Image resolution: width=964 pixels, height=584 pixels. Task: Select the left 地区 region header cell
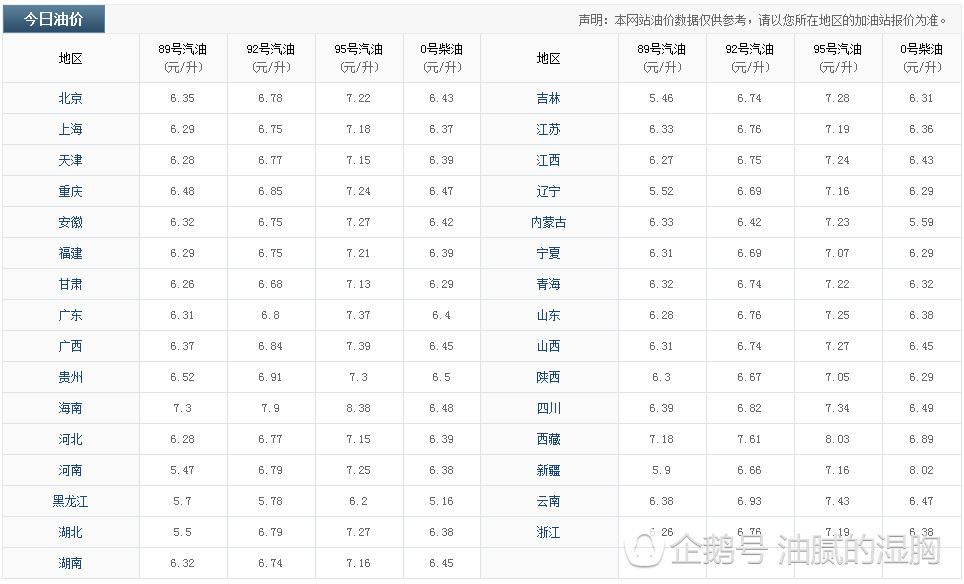coord(67,57)
